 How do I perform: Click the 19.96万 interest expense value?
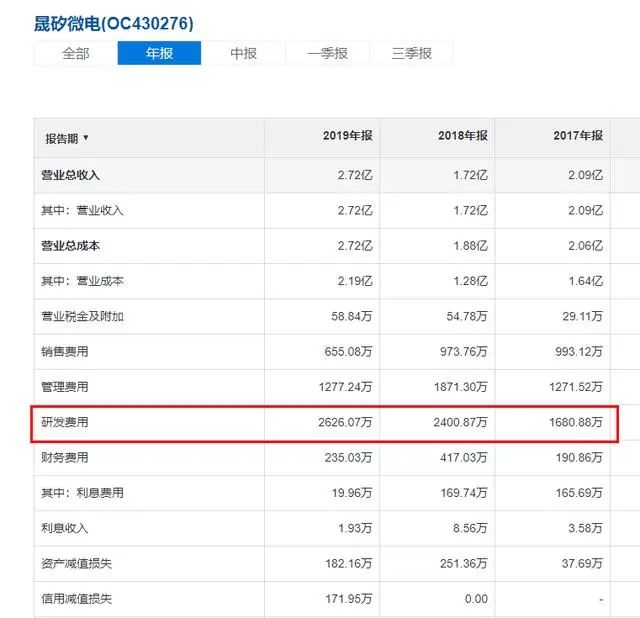point(352,493)
